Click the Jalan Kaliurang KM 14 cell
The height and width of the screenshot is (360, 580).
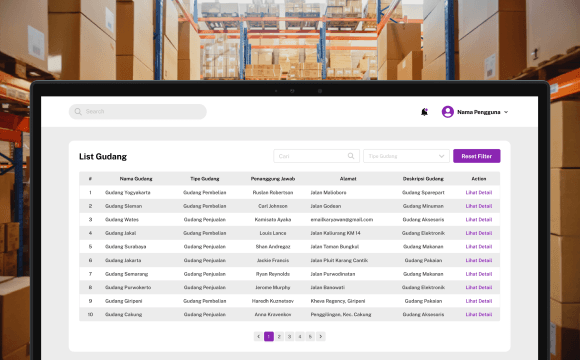tap(335, 233)
